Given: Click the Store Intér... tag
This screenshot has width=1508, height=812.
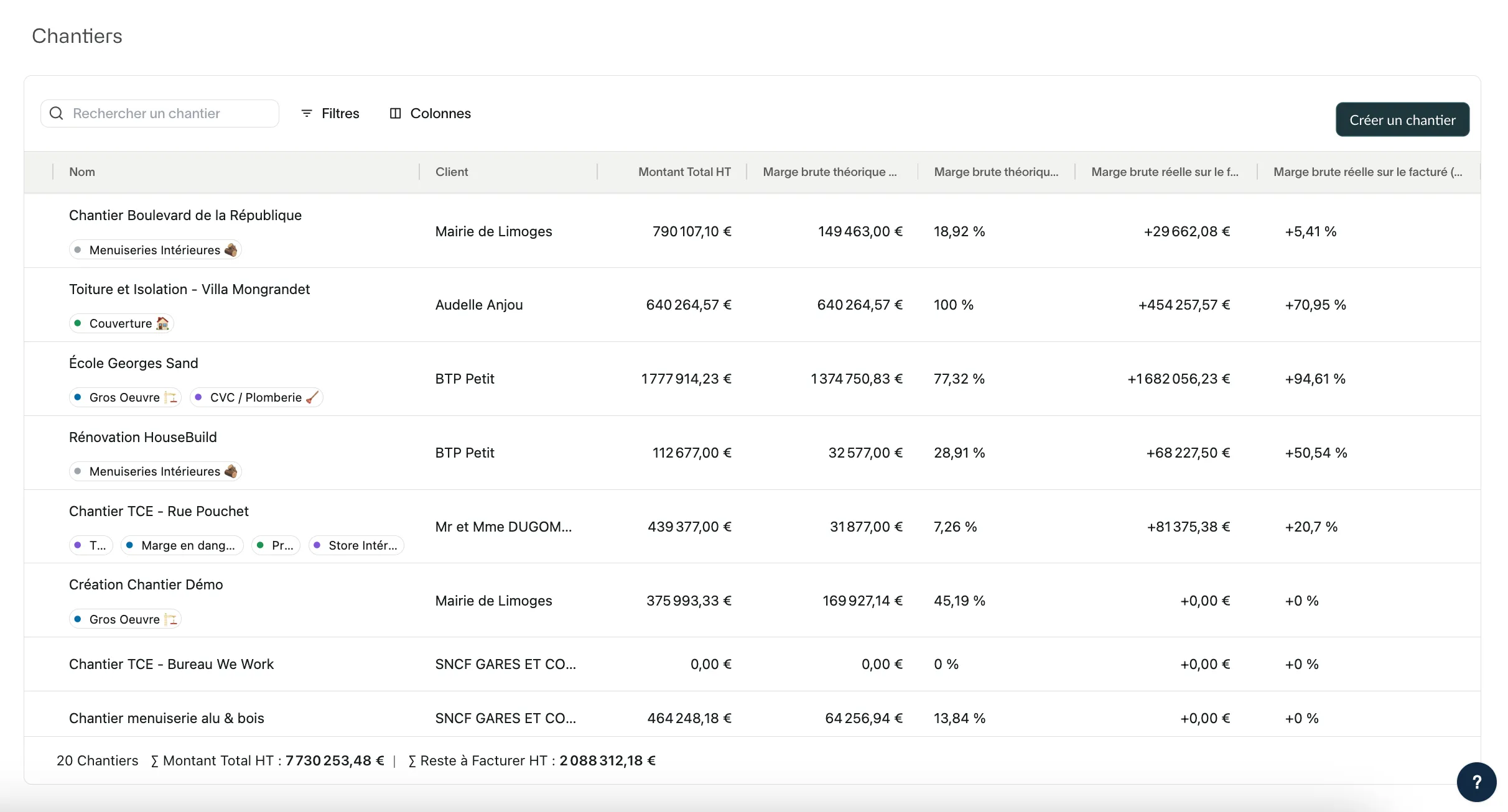Looking at the screenshot, I should click(356, 545).
